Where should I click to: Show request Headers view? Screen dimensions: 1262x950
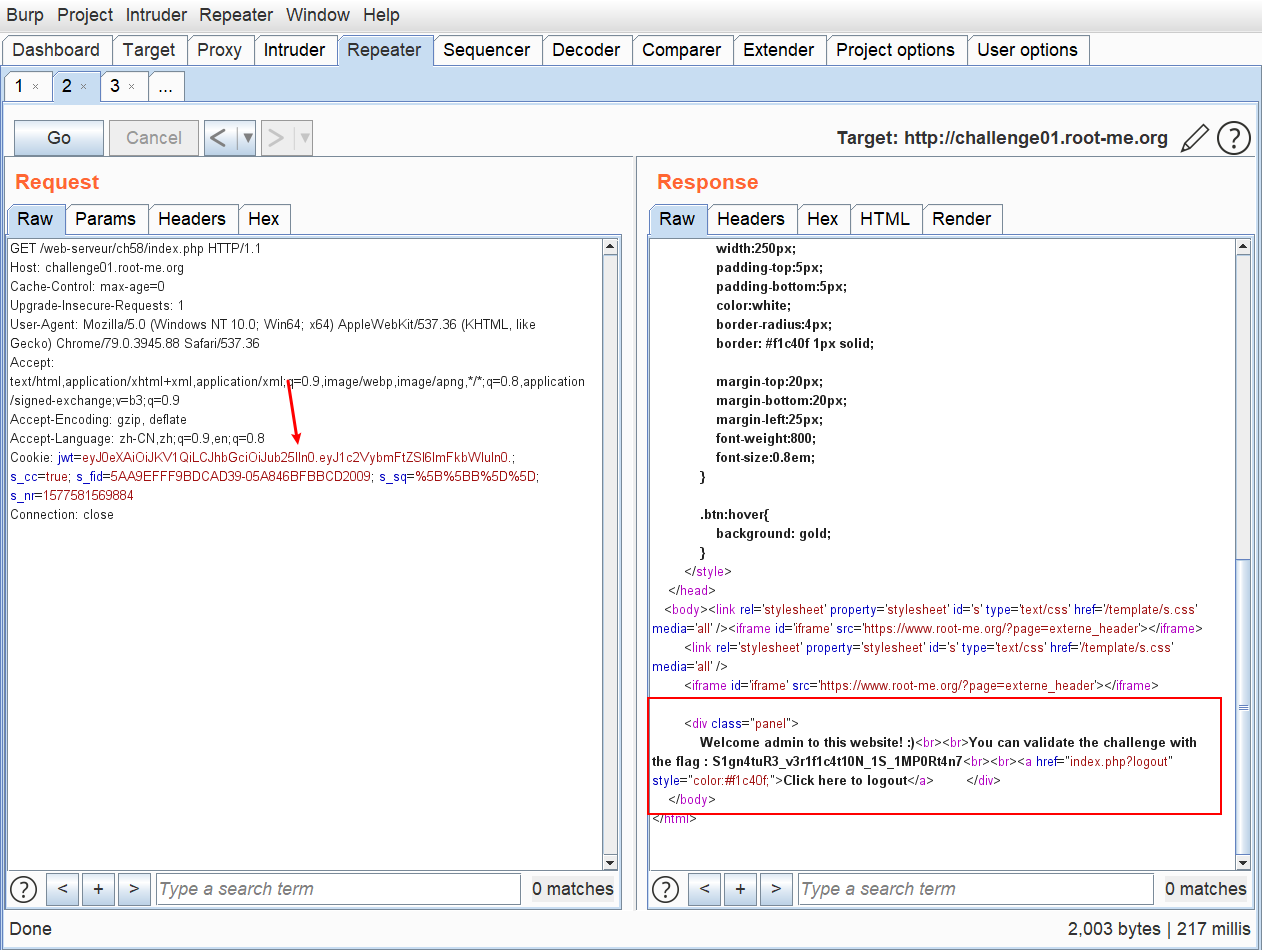point(192,219)
